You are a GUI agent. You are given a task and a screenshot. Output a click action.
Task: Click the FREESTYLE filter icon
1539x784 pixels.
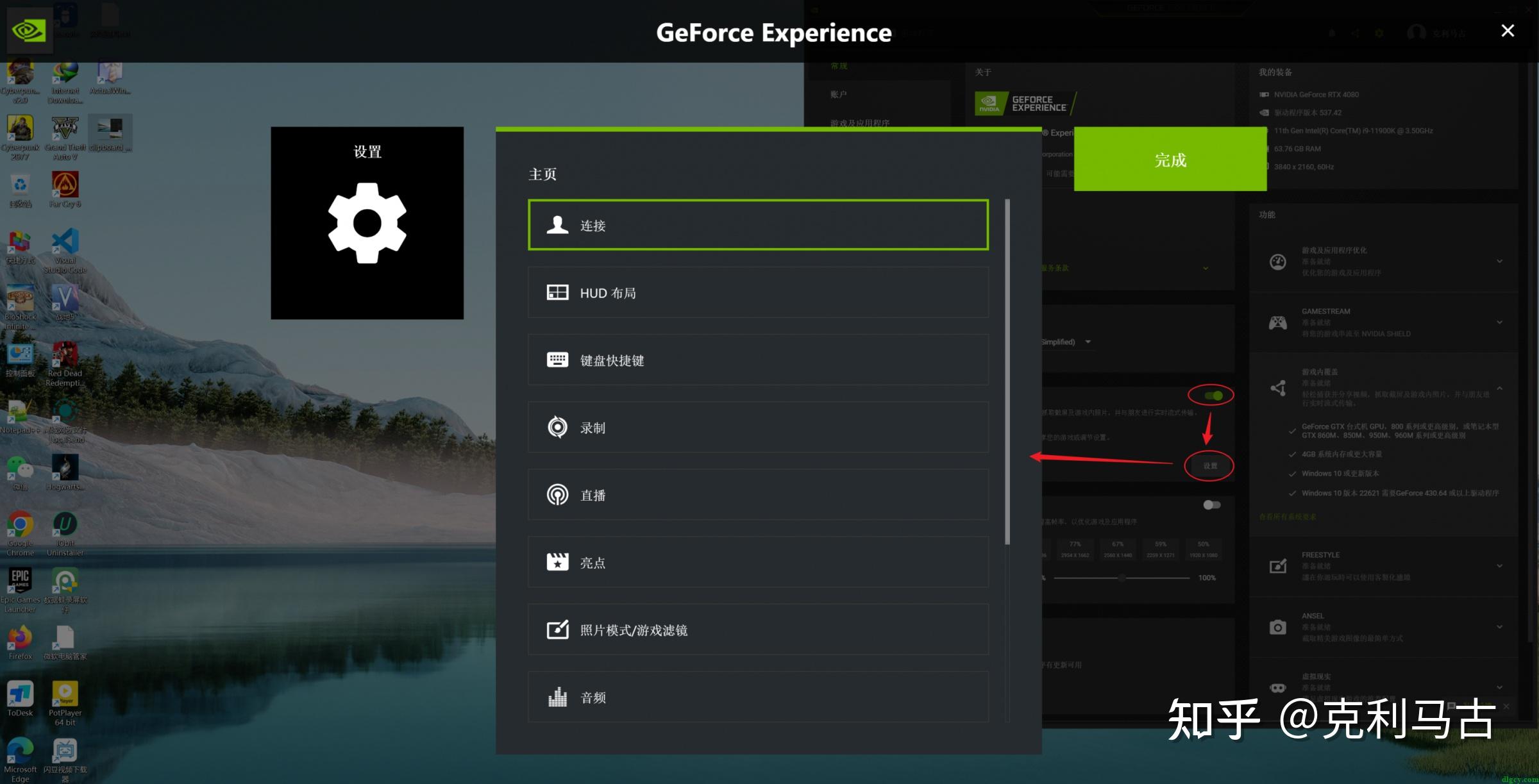[1277, 566]
